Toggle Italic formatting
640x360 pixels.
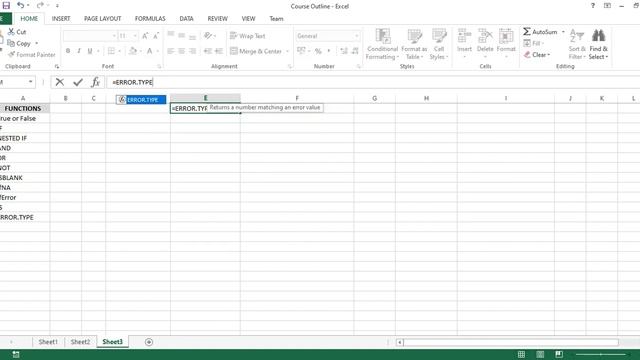pyautogui.click(x=78, y=51)
